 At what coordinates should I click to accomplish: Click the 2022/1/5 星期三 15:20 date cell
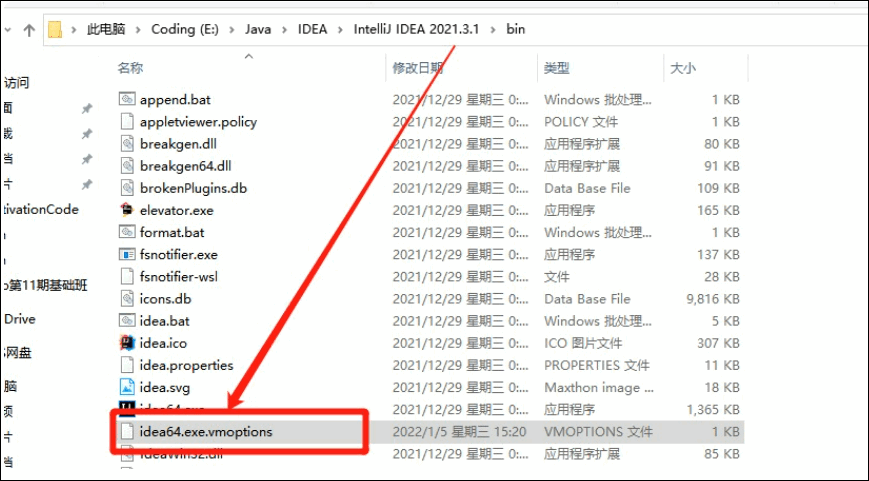coord(459,432)
